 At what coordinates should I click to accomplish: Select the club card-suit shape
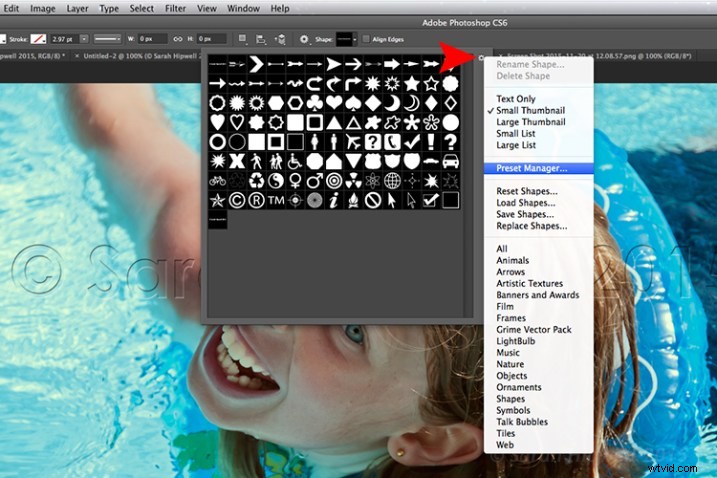(x=315, y=103)
